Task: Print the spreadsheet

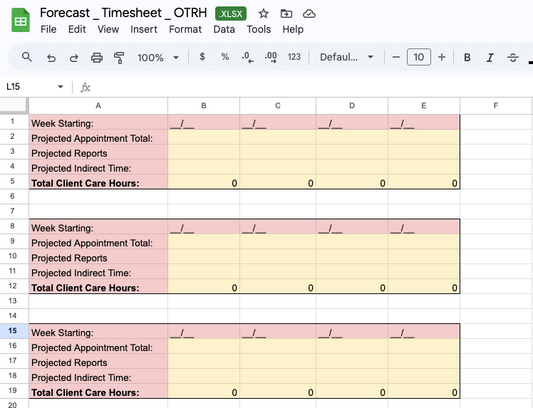Action: 97,57
